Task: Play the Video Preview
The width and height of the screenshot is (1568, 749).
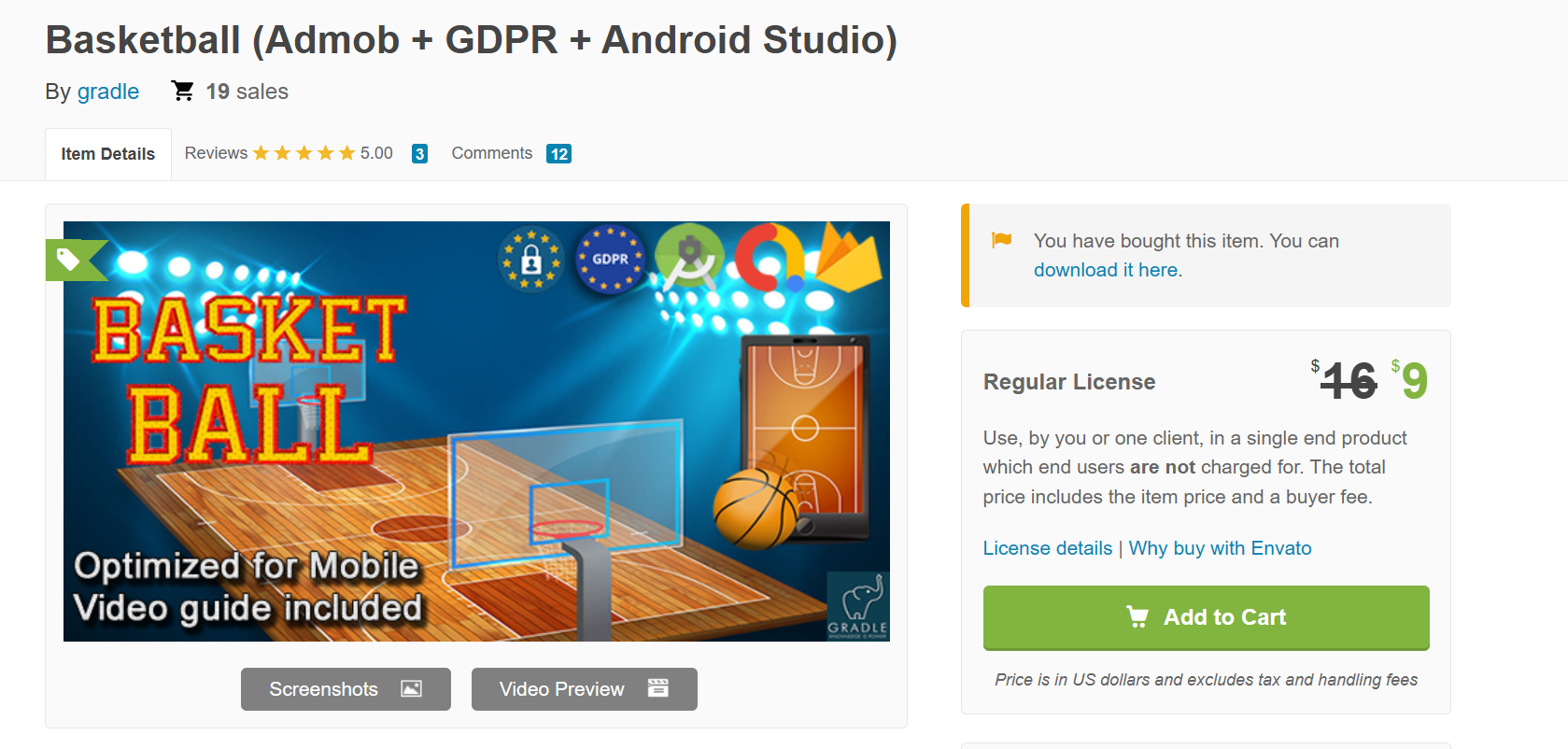Action: (x=584, y=689)
